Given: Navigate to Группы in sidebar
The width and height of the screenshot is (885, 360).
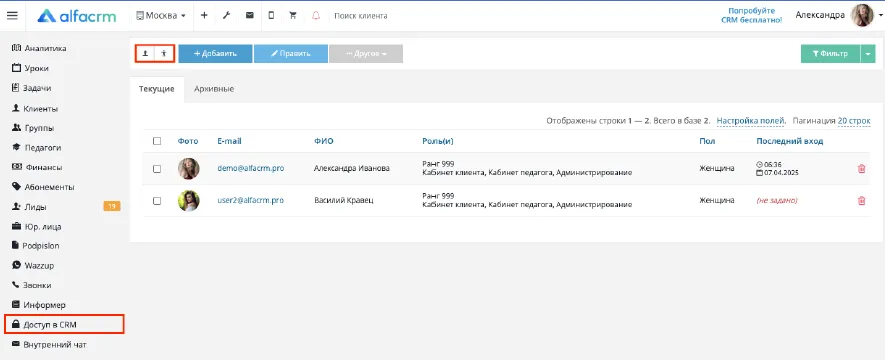Looking at the screenshot, I should [33, 128].
